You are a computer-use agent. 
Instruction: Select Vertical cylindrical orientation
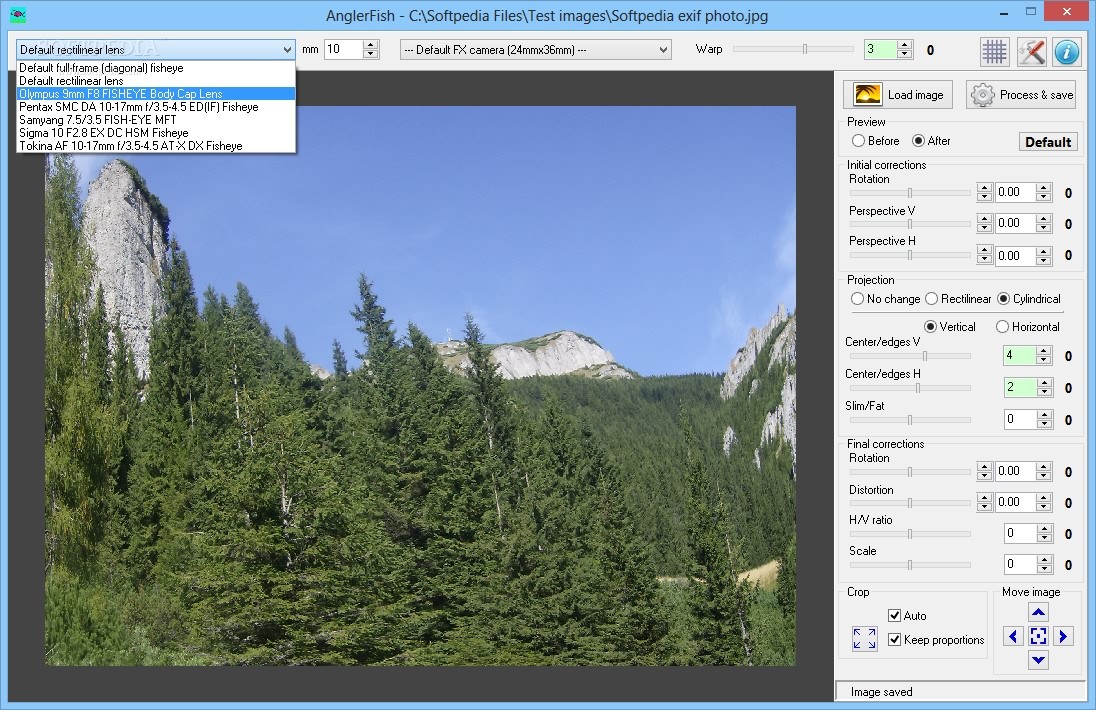point(950,326)
